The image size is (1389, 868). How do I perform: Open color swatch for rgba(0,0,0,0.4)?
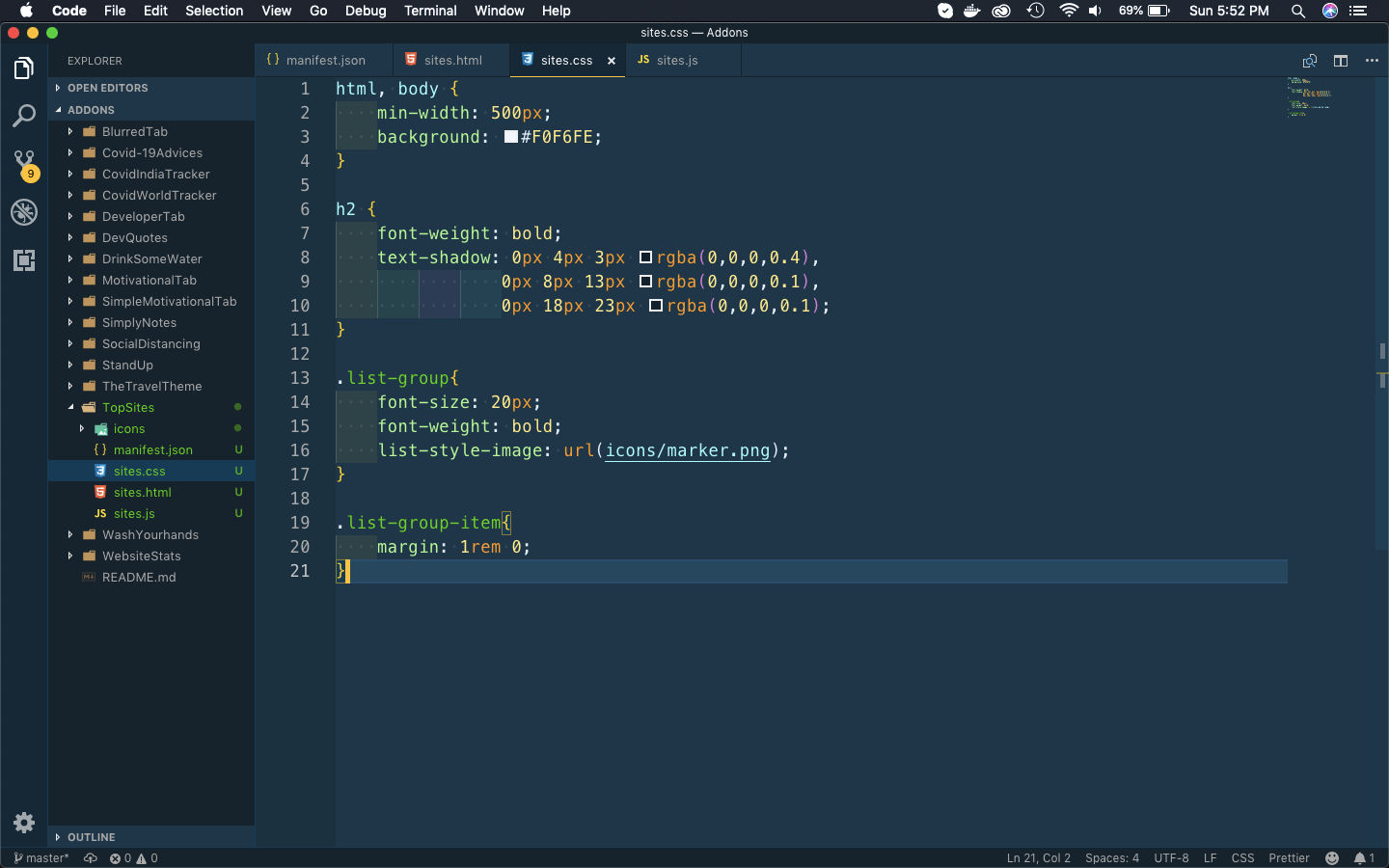coord(646,258)
